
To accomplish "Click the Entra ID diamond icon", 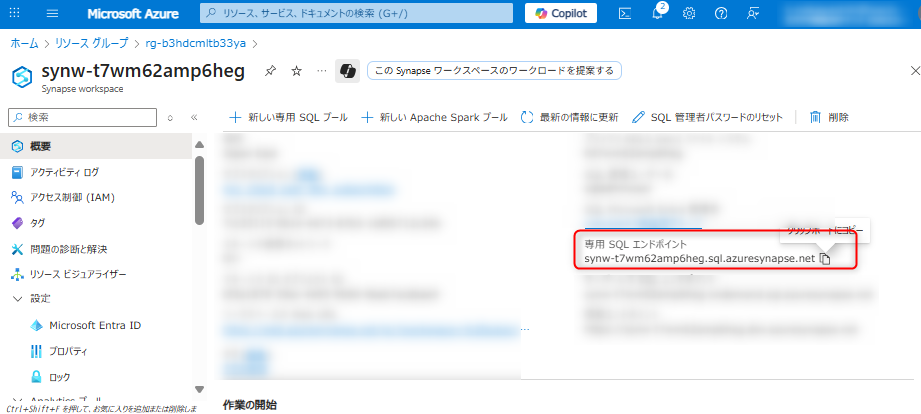I will (x=36, y=325).
